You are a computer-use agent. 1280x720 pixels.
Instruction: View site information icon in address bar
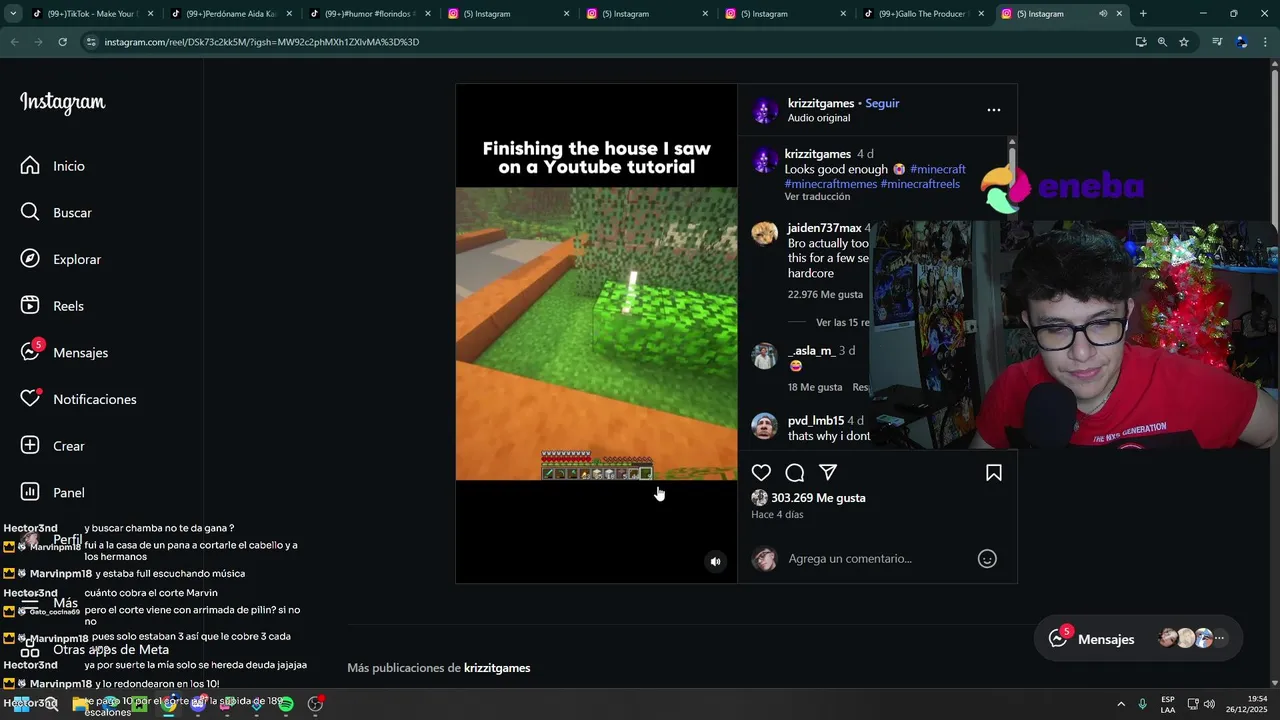[x=91, y=42]
